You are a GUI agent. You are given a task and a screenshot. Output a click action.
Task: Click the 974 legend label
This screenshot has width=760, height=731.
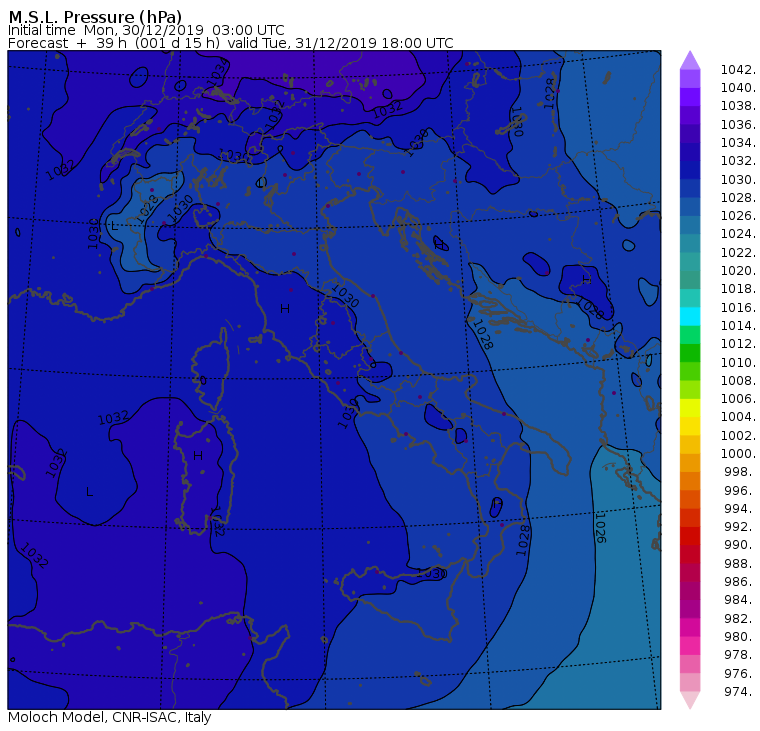tap(740, 691)
